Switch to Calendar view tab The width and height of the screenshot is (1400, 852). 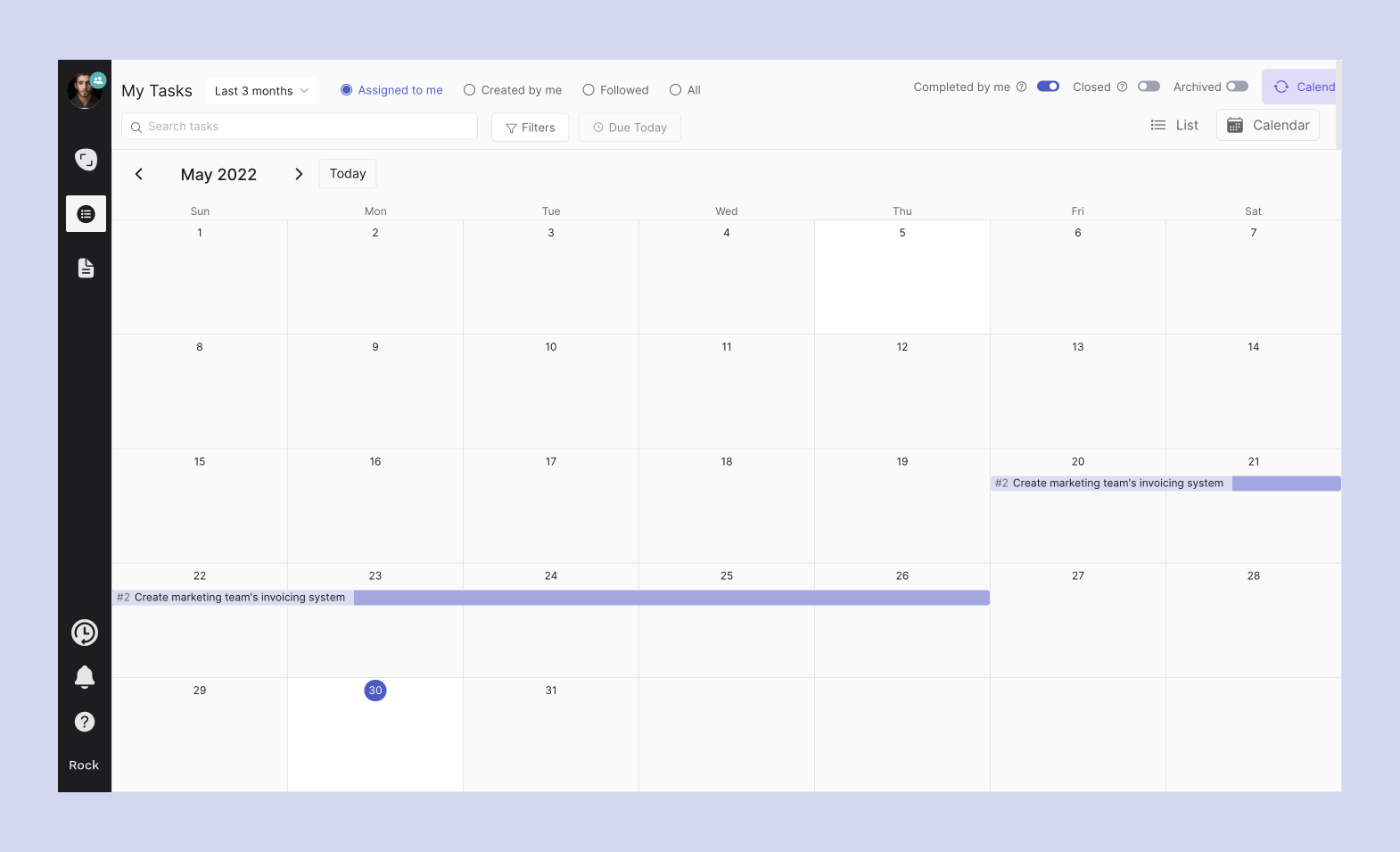[1268, 126]
